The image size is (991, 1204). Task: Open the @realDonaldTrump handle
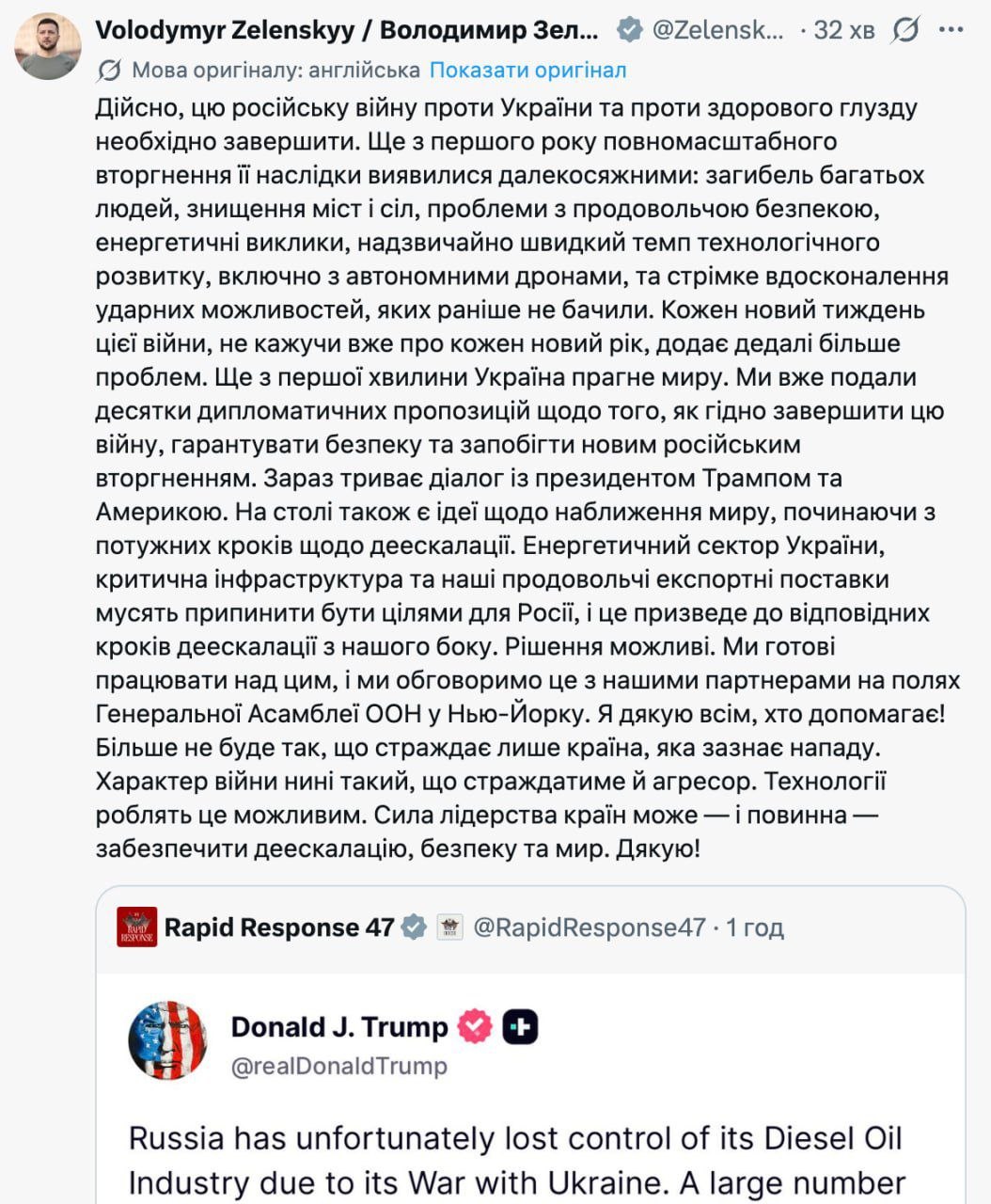click(x=339, y=1067)
